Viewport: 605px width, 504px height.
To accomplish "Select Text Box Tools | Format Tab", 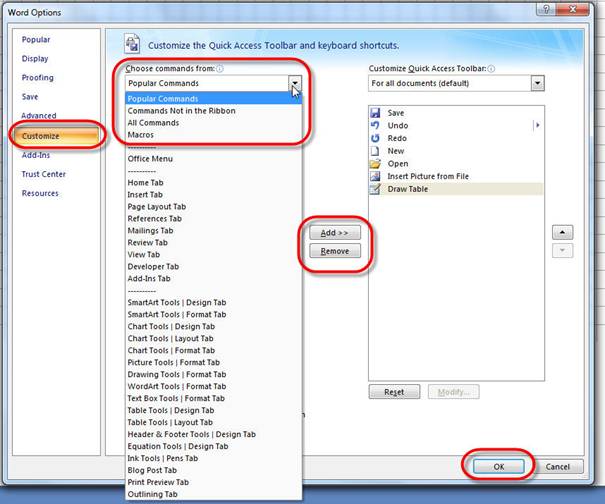I will [213, 398].
